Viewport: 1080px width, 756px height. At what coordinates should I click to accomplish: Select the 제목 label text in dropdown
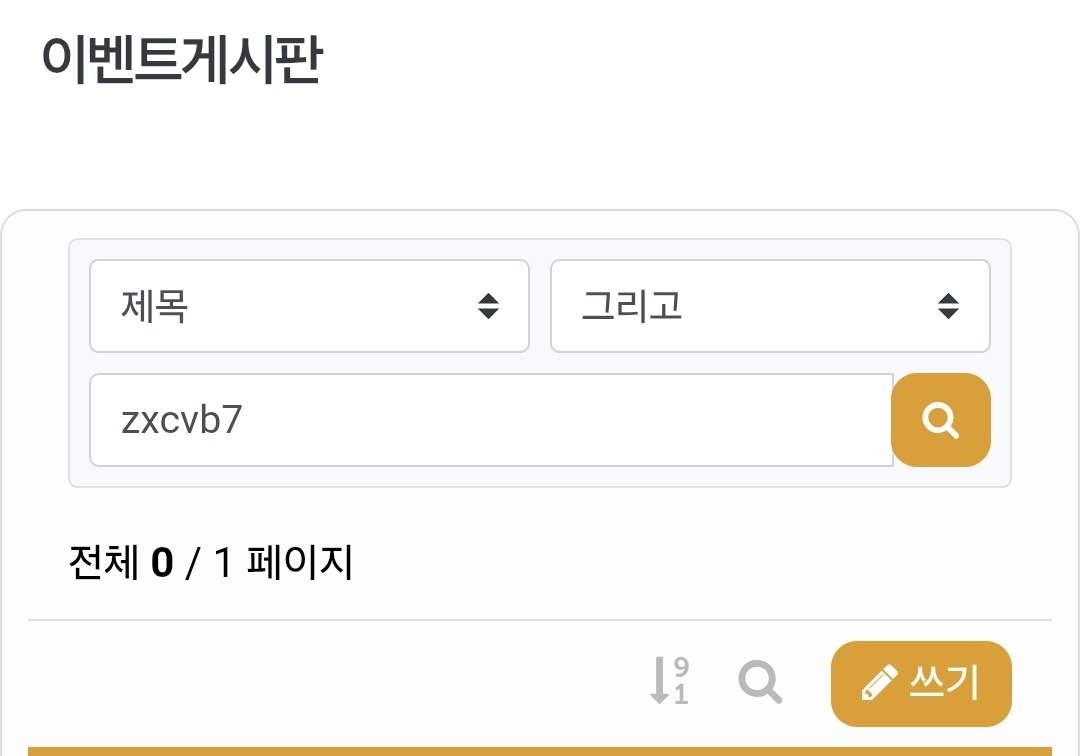click(154, 306)
